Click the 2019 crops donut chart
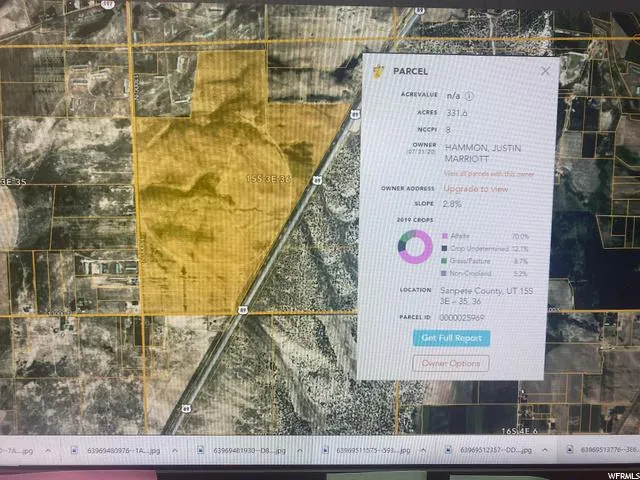This screenshot has height=480, width=640. 414,248
